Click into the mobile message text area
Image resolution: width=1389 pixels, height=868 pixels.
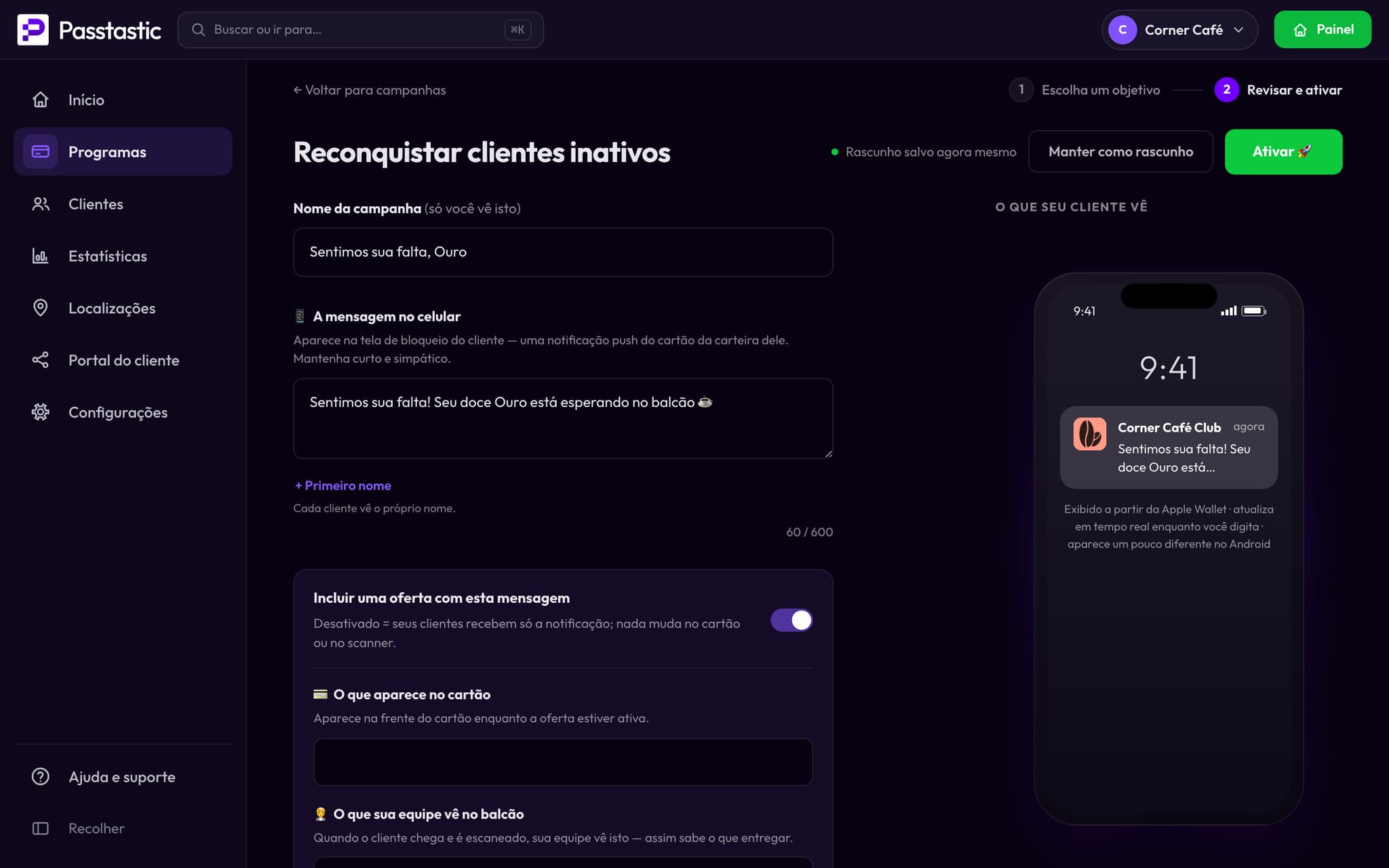point(563,418)
